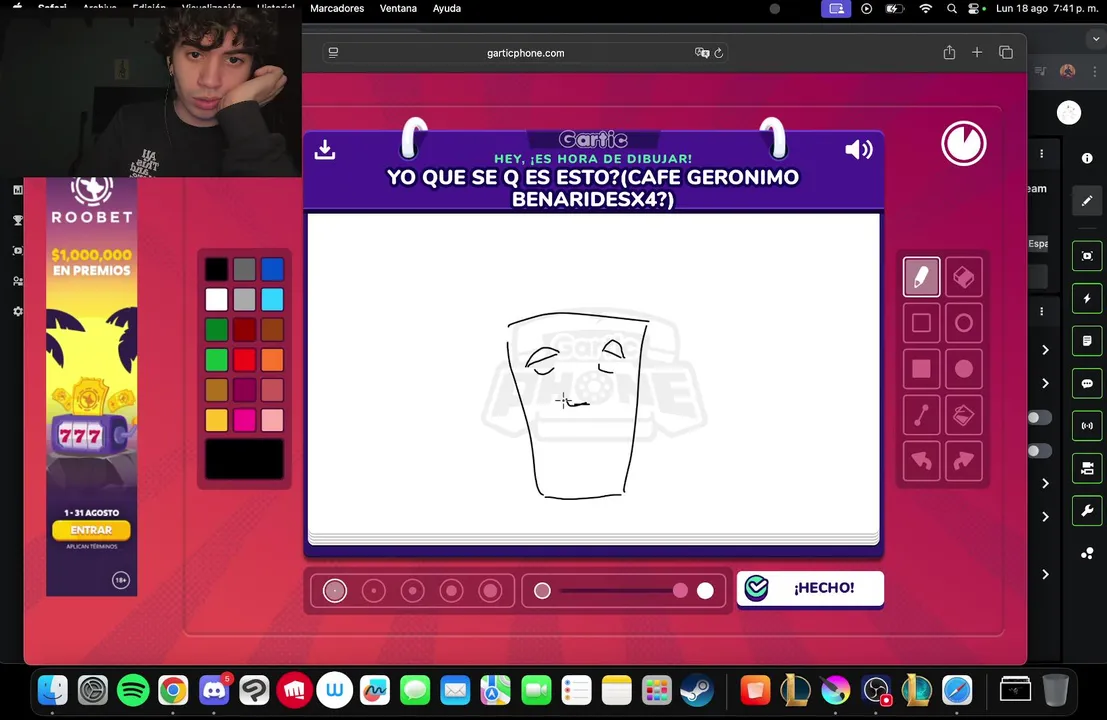Image resolution: width=1107 pixels, height=720 pixels.
Task: Open the Safari page menu beside address bar
Action: (333, 53)
